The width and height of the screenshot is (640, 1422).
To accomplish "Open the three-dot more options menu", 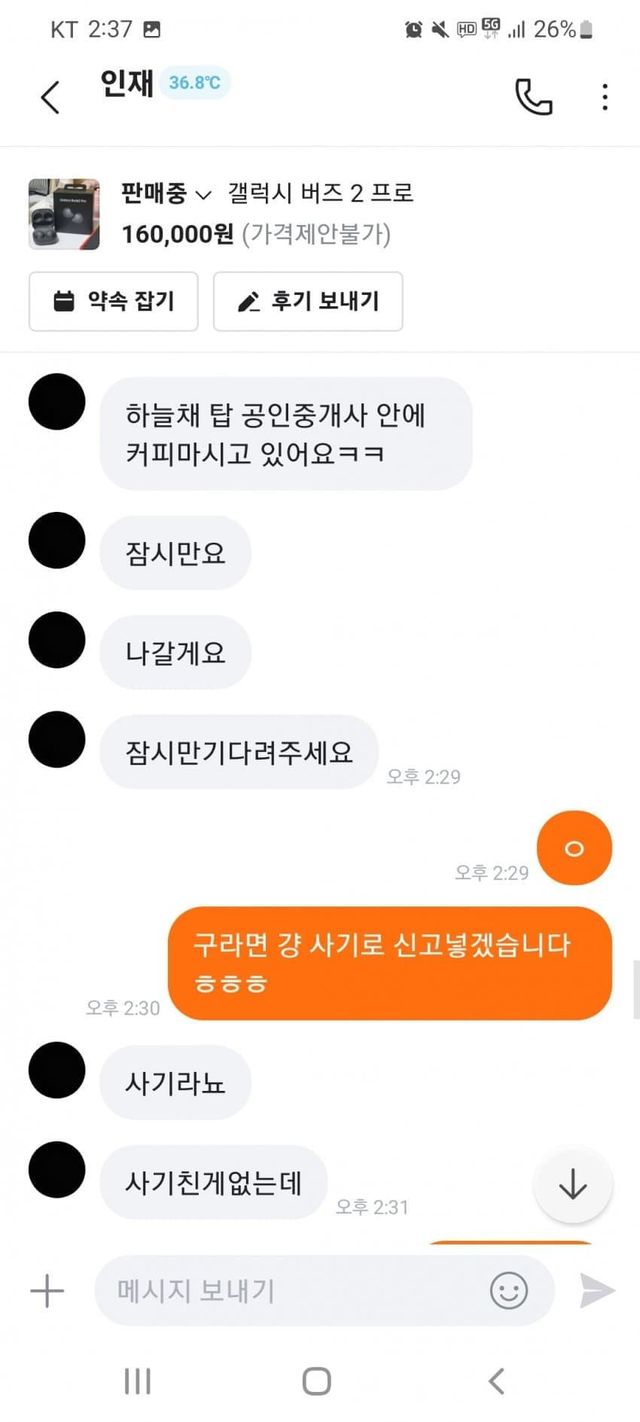I will tap(604, 96).
